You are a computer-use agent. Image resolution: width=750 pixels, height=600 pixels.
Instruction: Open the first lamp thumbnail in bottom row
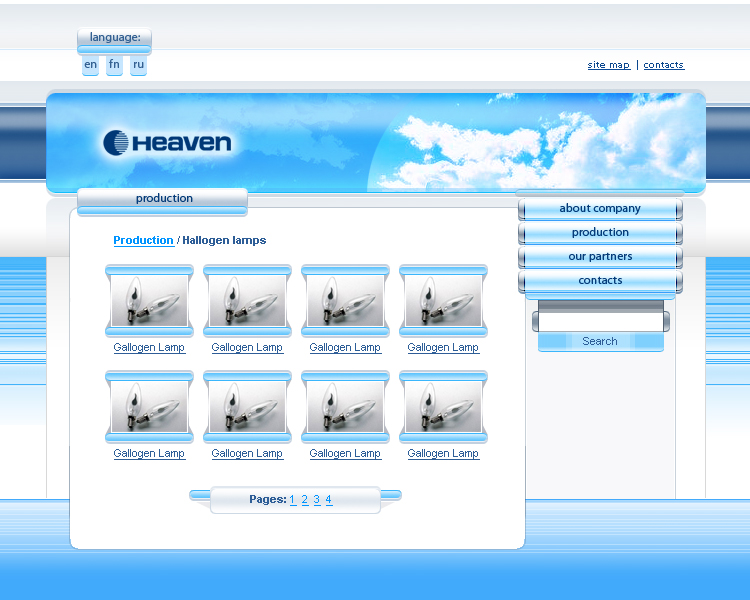148,406
